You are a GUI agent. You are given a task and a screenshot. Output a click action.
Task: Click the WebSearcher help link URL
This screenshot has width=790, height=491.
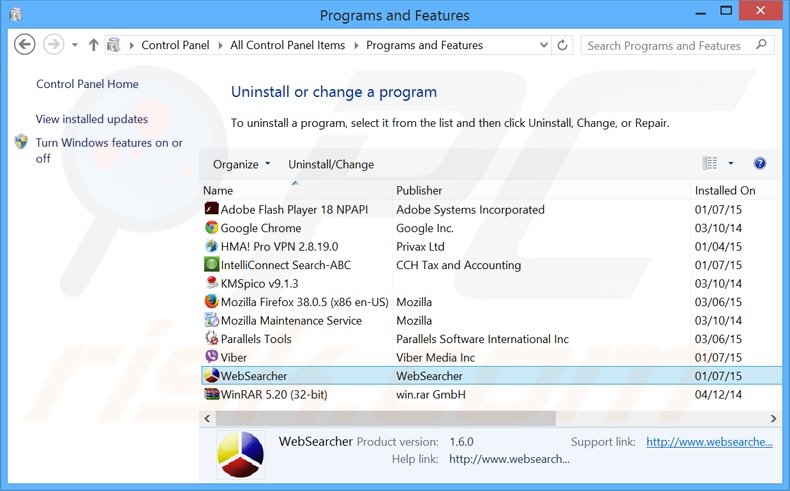point(509,459)
